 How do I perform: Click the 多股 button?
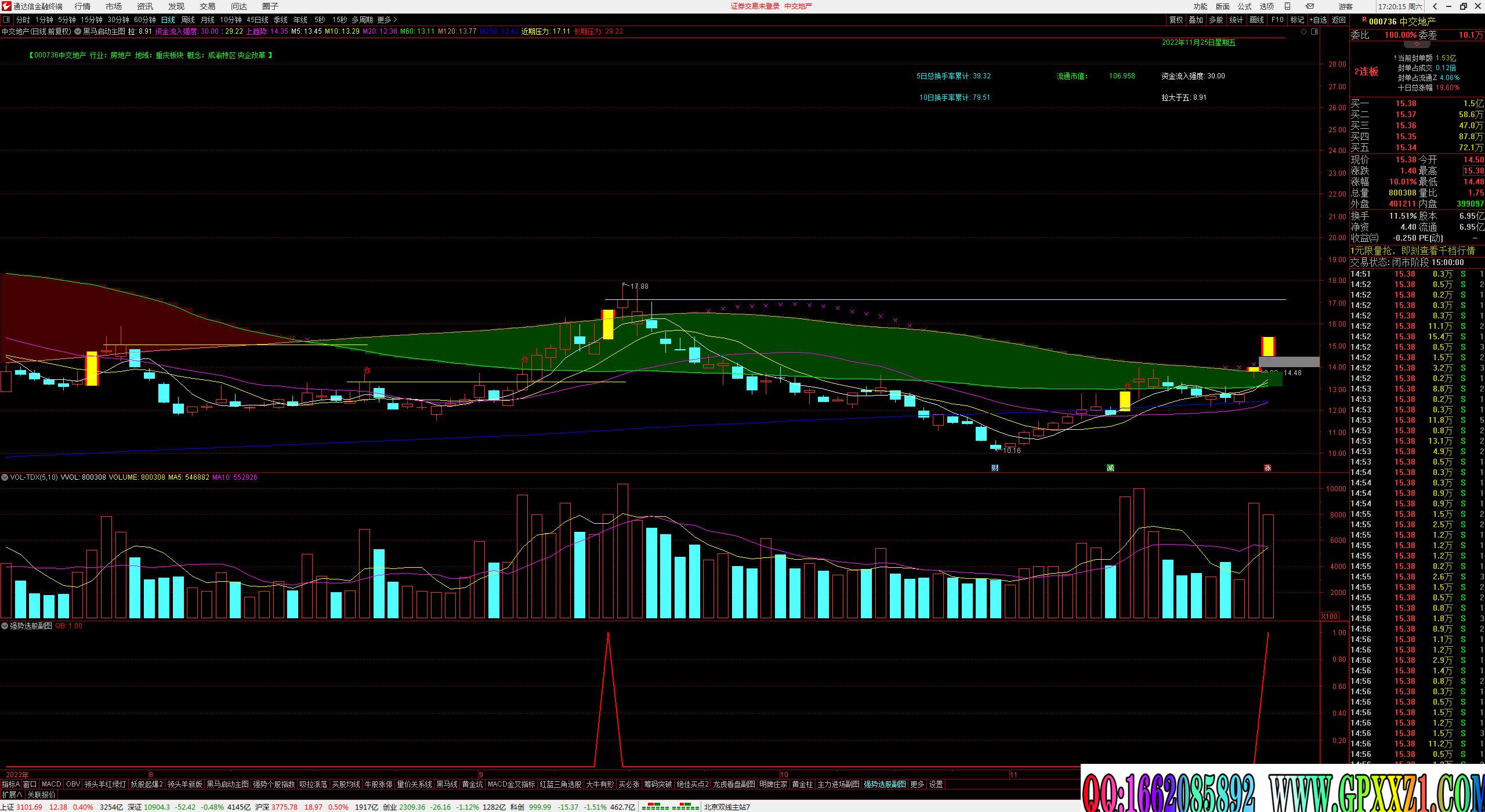coord(1216,20)
